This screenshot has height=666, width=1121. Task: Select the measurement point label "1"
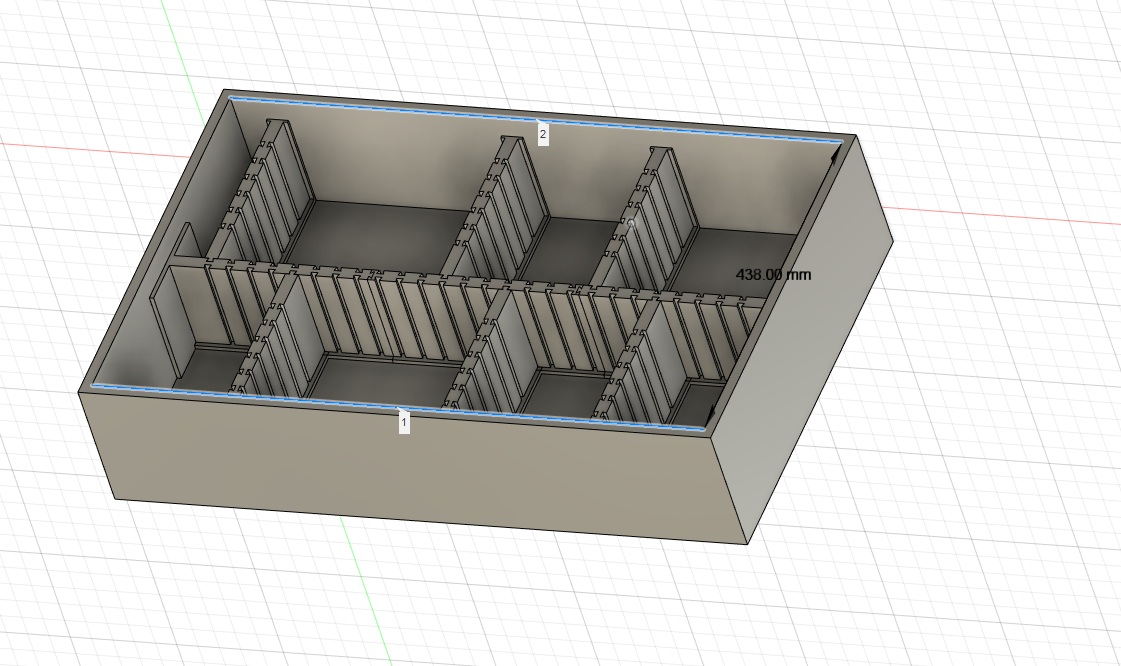point(404,422)
